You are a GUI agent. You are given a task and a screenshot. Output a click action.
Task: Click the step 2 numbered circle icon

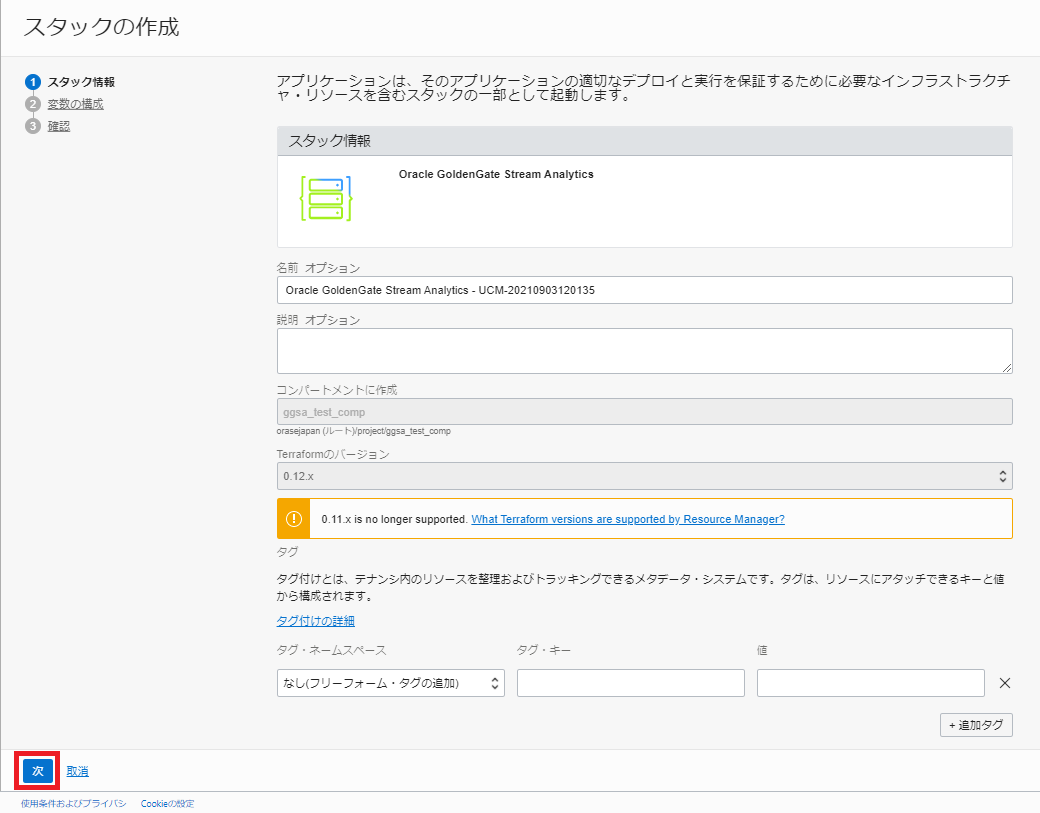[x=33, y=104]
